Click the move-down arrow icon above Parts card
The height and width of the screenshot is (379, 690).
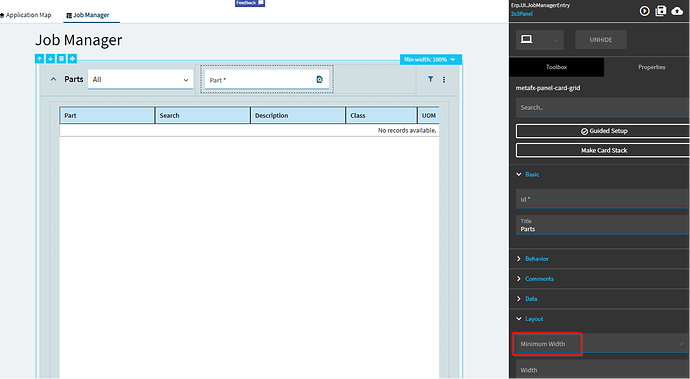click(x=51, y=58)
